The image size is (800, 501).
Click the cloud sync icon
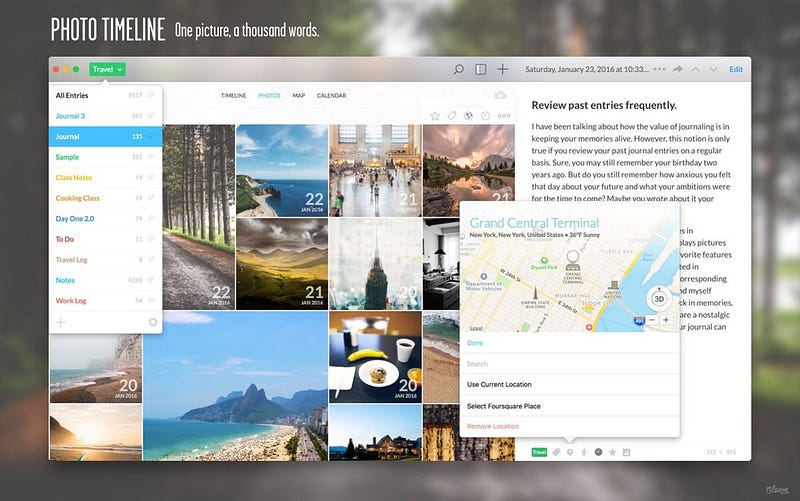pyautogui.click(x=501, y=95)
